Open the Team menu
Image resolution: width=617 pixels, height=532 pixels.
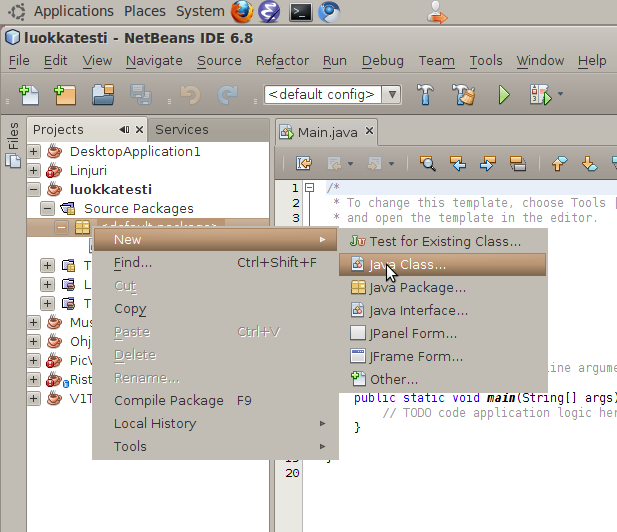coord(436,61)
